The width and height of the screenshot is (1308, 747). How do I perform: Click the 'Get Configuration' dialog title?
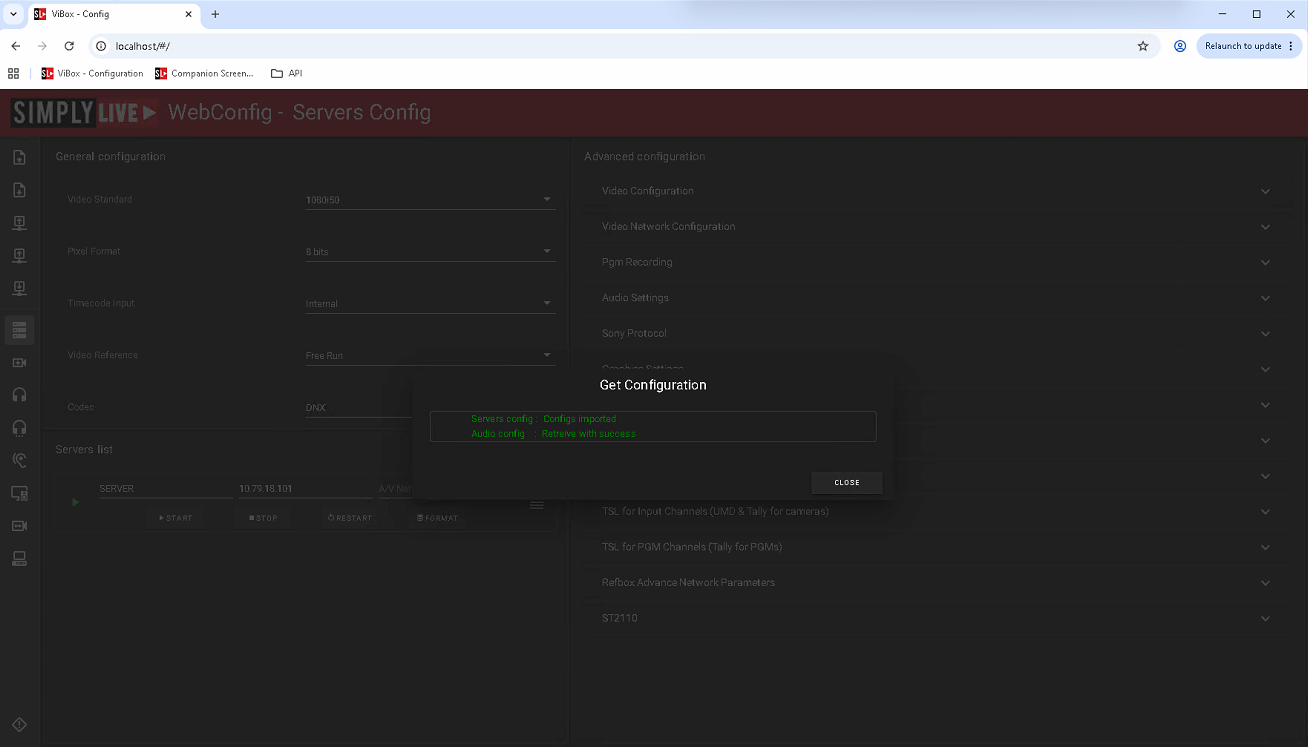(x=653, y=385)
